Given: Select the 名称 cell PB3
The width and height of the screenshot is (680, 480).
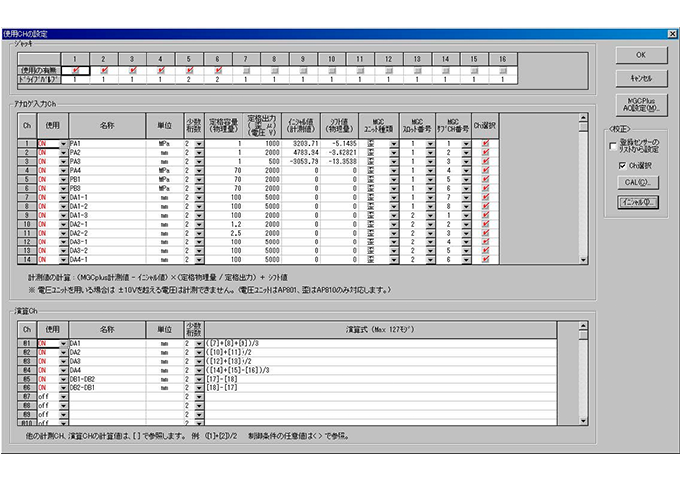Looking at the screenshot, I should [x=107, y=188].
